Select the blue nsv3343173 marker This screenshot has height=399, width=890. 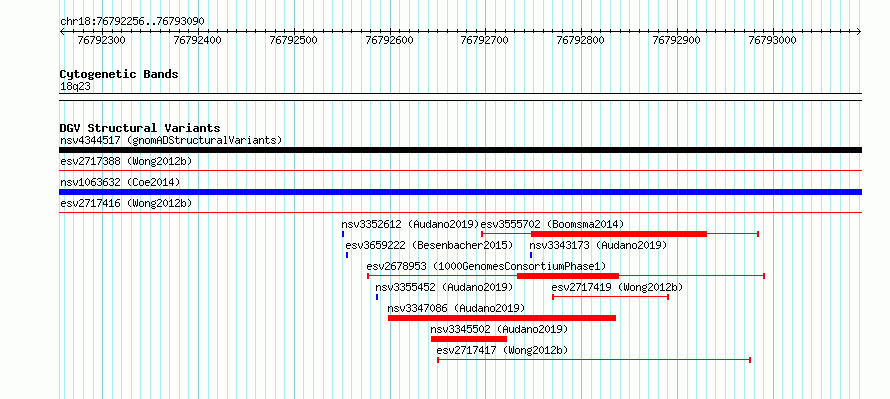click(531, 255)
